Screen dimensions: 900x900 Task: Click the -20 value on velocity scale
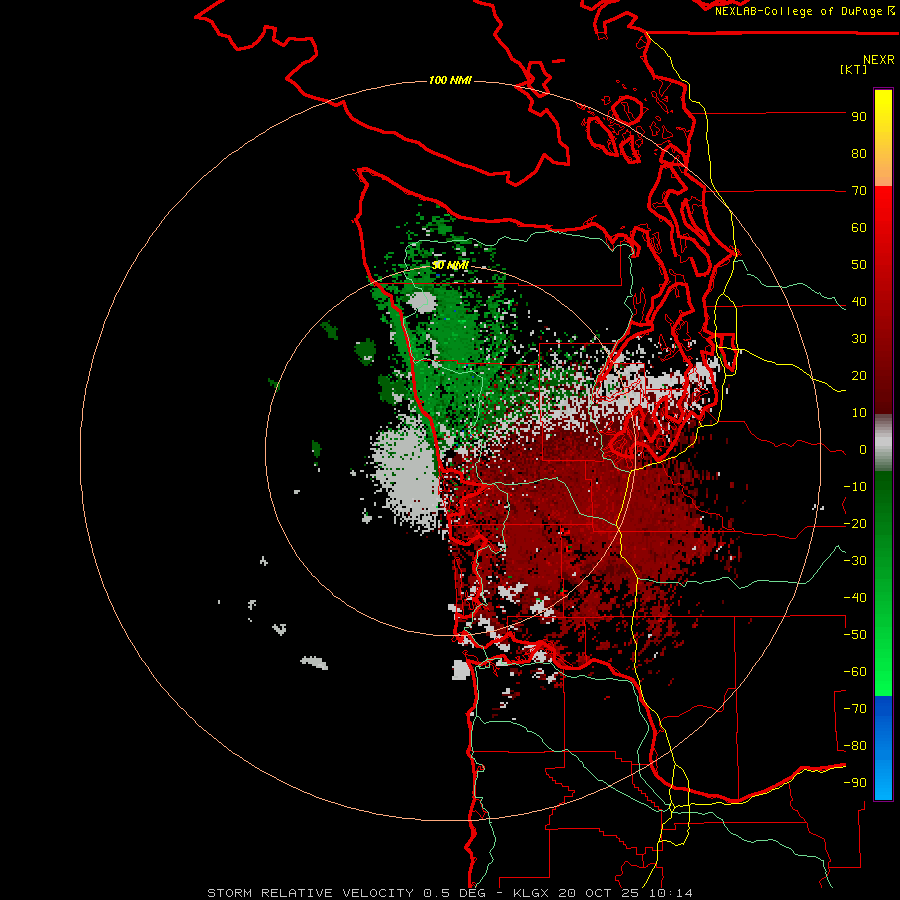(855, 524)
